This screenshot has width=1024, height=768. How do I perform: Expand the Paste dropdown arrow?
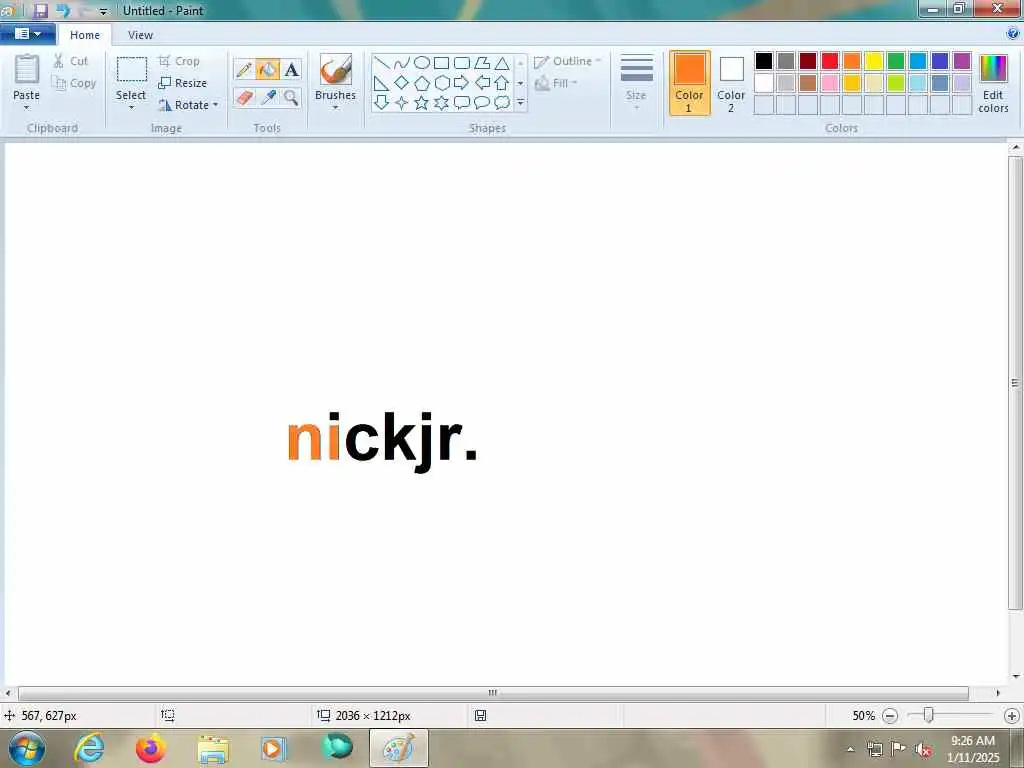click(x=26, y=108)
